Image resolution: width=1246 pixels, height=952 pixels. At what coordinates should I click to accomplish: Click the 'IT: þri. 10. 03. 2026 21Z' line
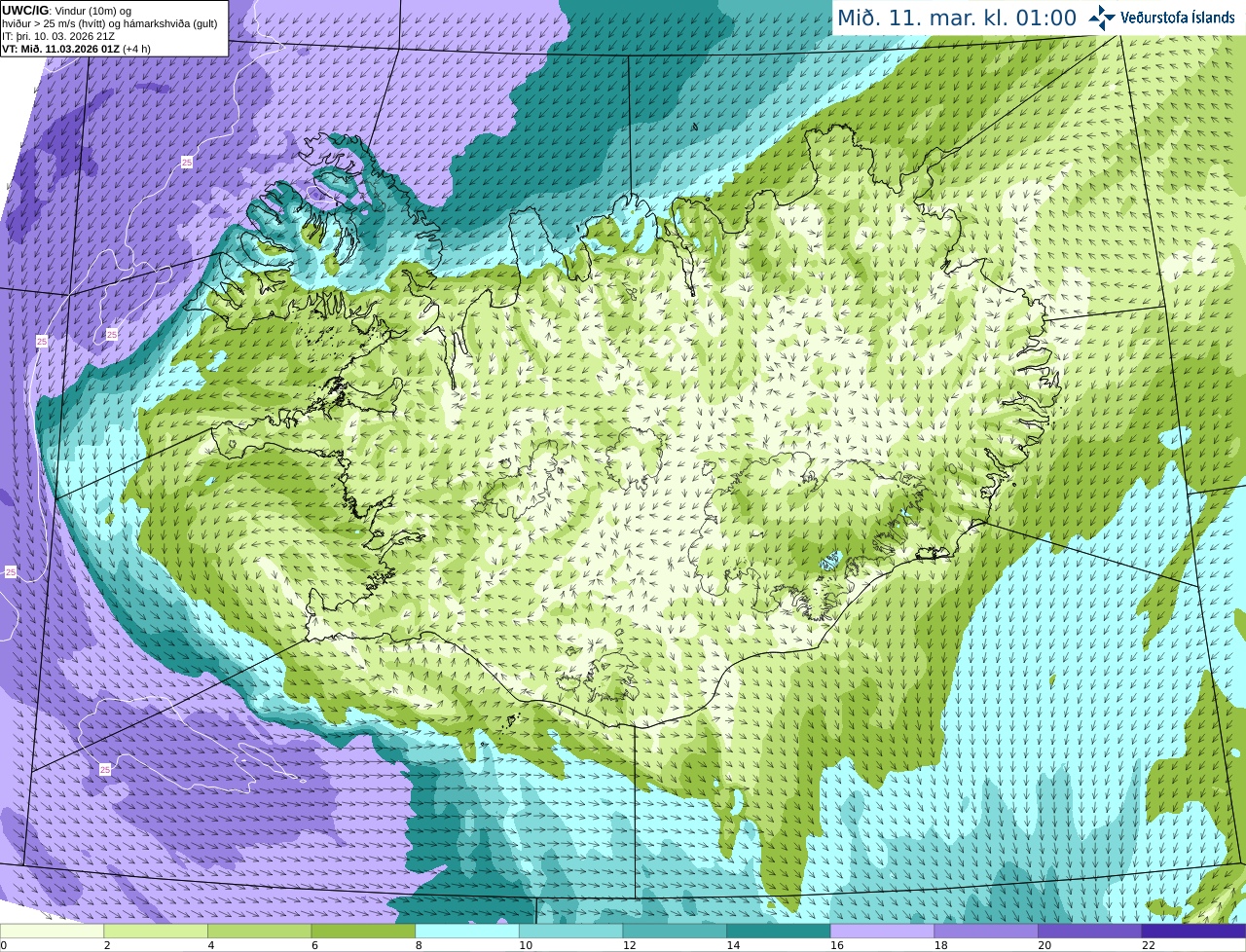point(58,36)
